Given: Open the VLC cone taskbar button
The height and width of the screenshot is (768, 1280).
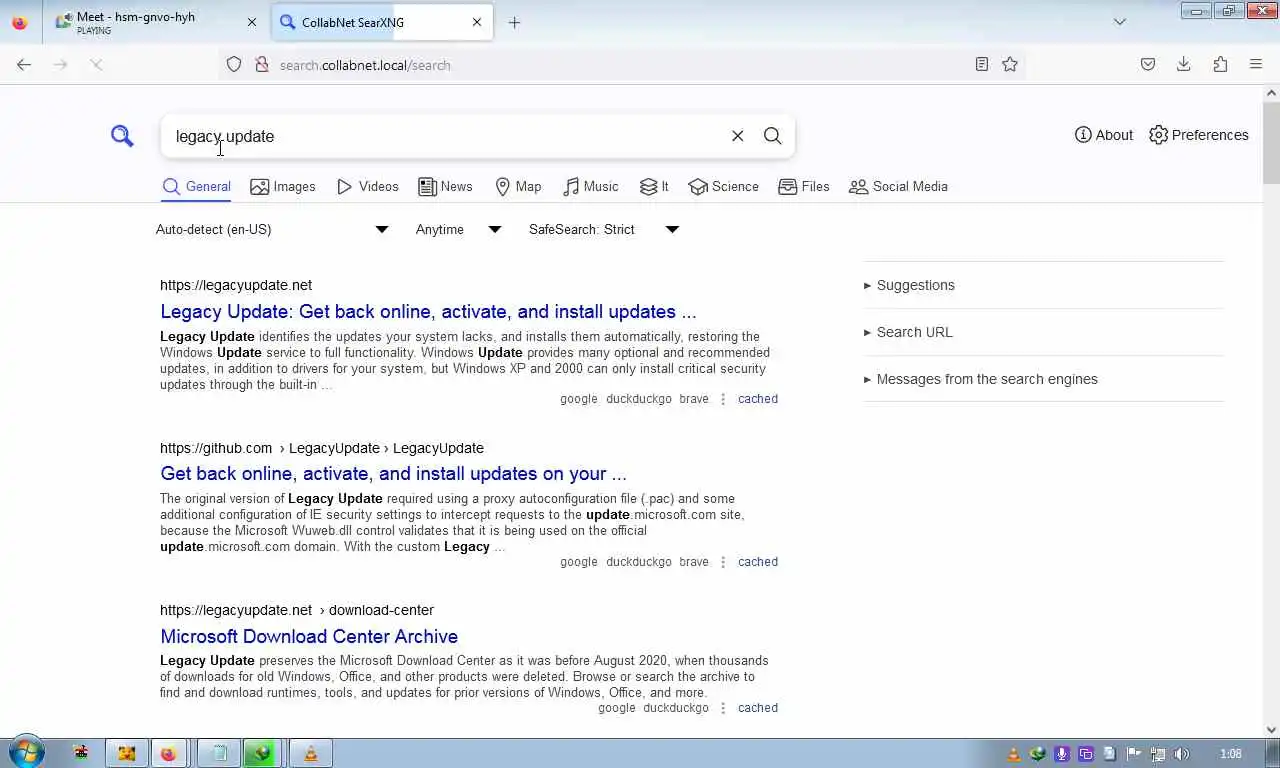Looking at the screenshot, I should [311, 754].
